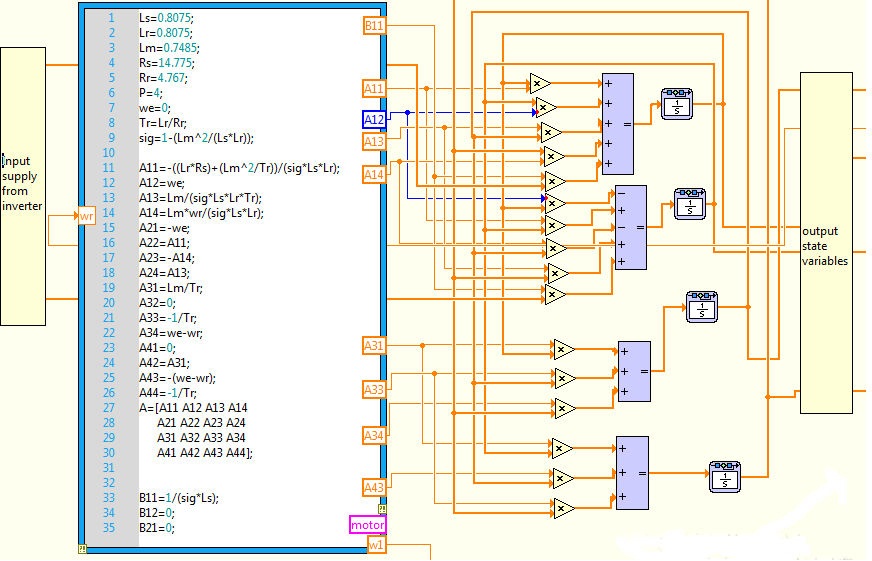Click the A43 output terminal
The image size is (872, 561).
[x=374, y=487]
